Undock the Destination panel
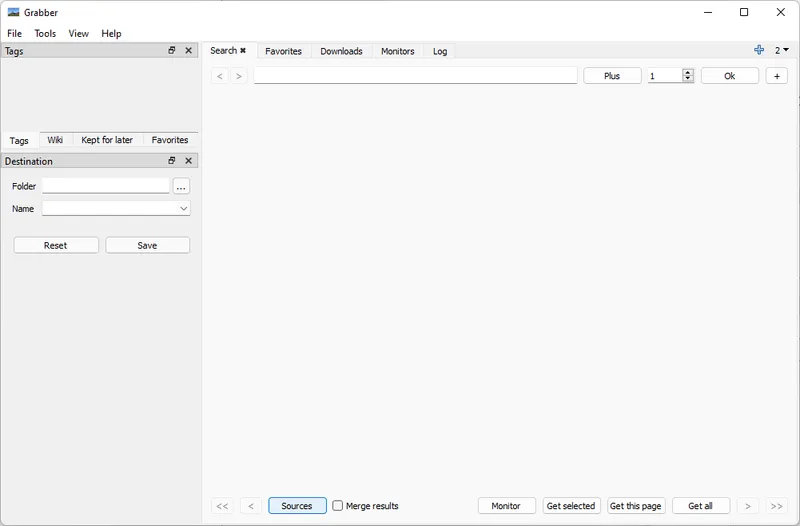Image resolution: width=800 pixels, height=526 pixels. 172,161
